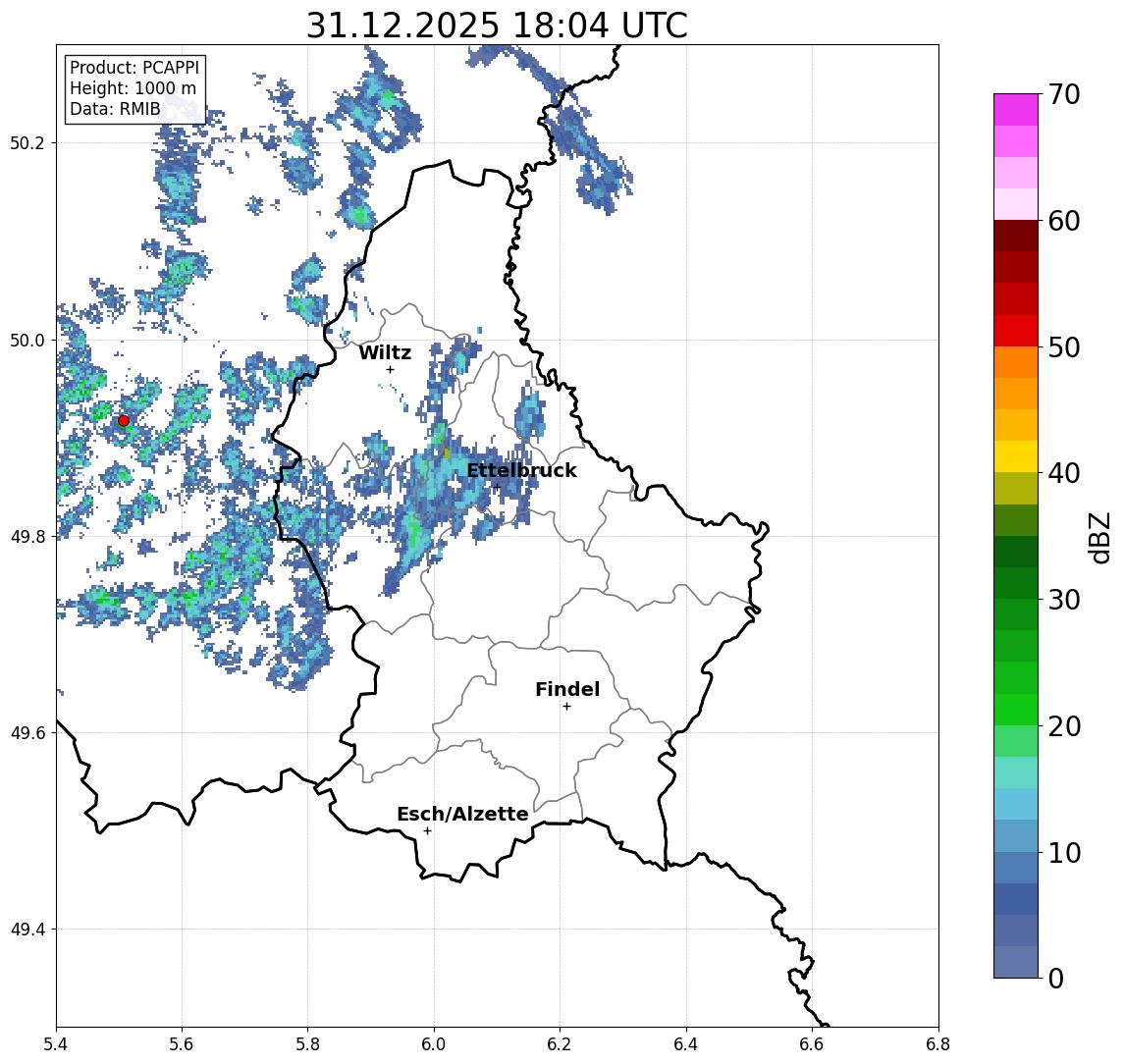Click the colorbar tick label 40
The height and width of the screenshot is (1064, 1124).
pyautogui.click(x=1064, y=473)
